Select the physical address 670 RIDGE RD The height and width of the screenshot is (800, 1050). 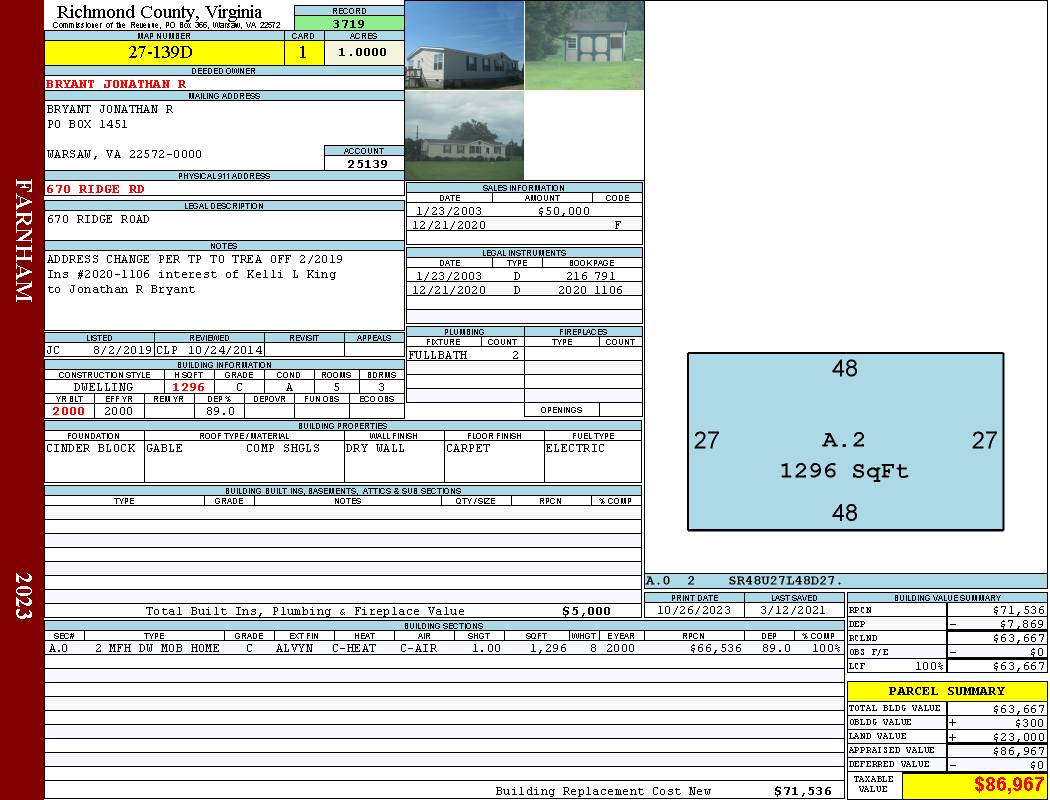pyautogui.click(x=96, y=189)
